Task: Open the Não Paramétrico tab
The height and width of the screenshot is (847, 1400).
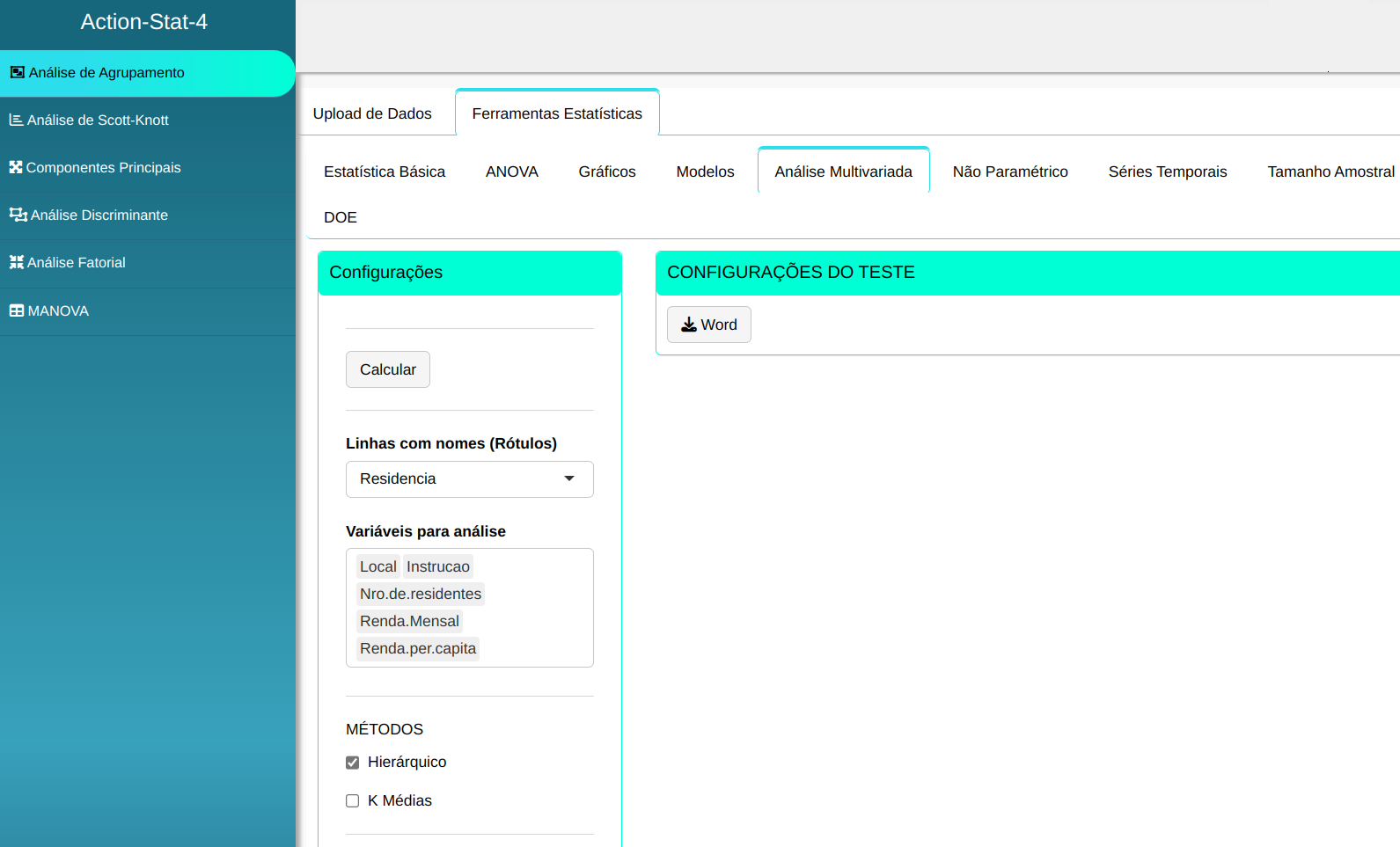Action: click(x=1009, y=172)
